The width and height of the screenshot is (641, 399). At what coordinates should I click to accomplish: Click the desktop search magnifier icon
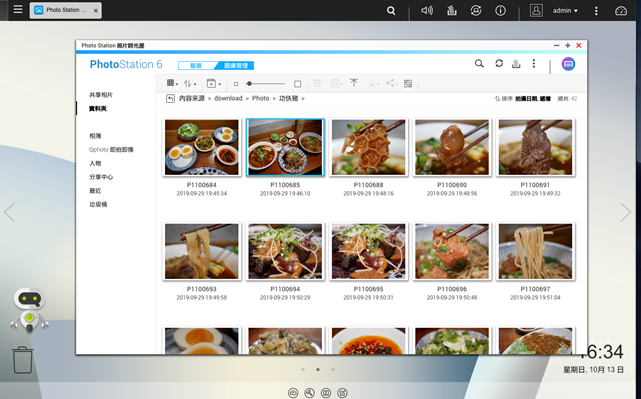point(391,11)
